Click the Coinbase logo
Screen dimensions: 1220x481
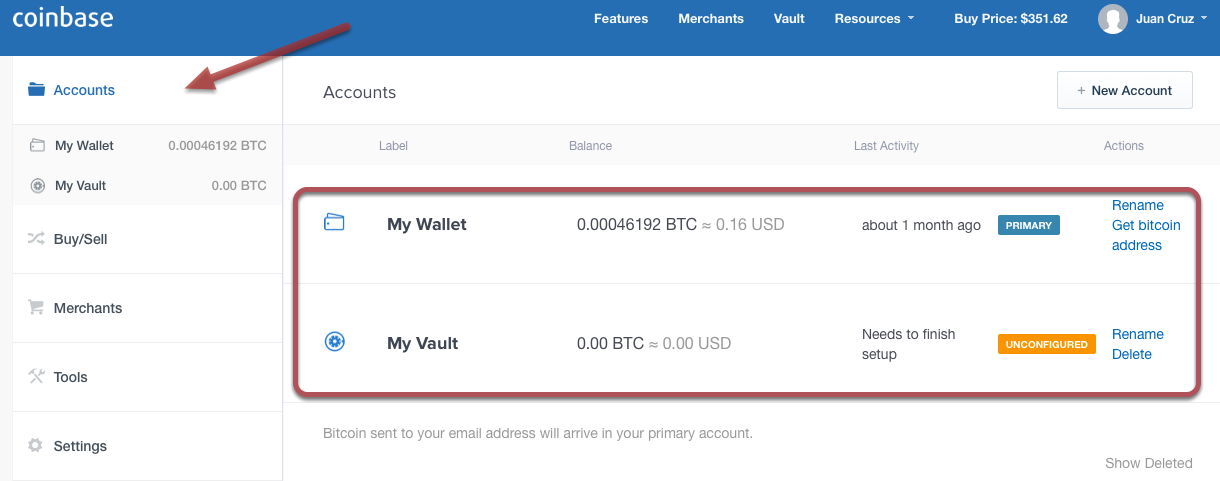[62, 17]
